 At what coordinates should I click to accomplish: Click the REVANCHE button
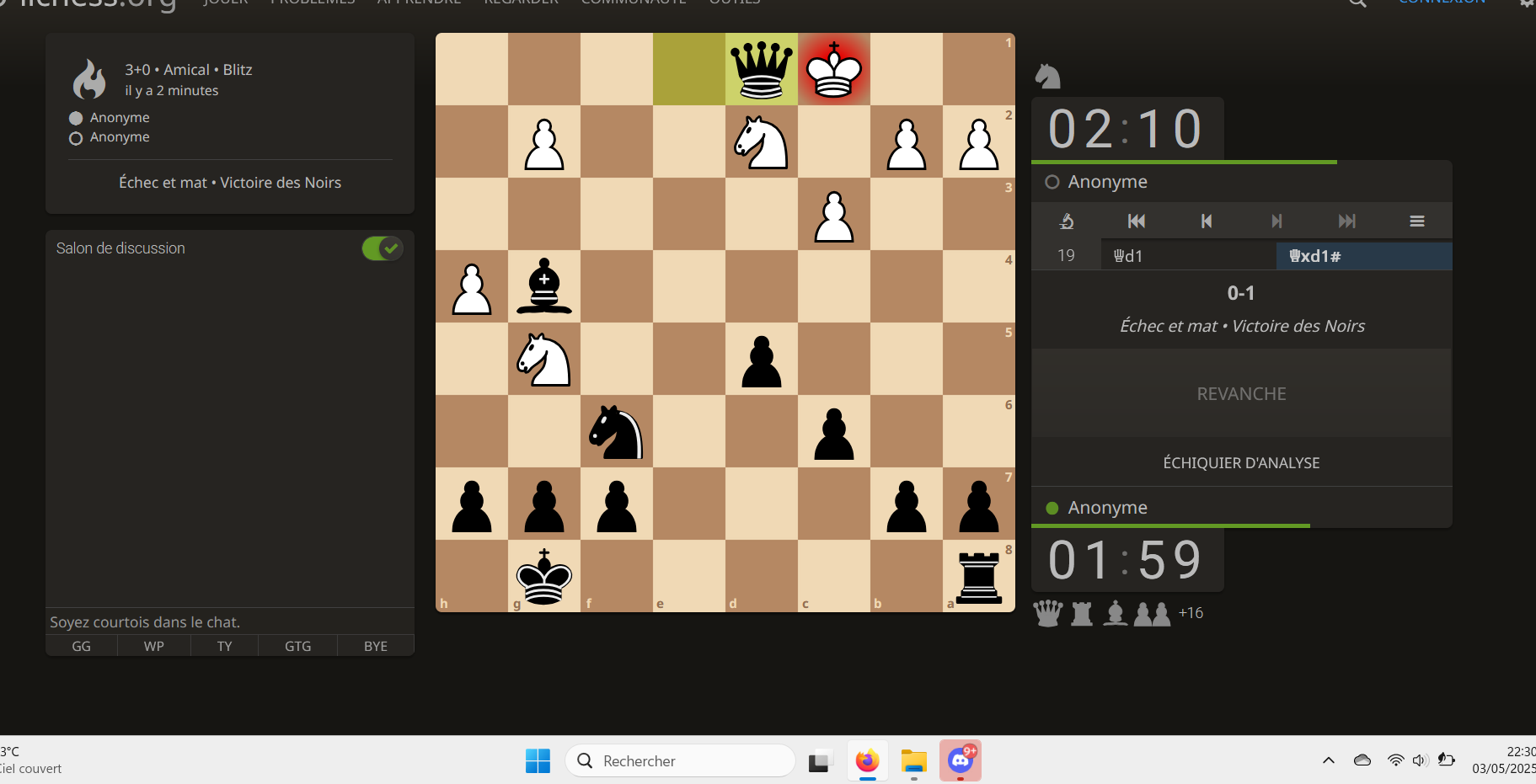pos(1241,393)
